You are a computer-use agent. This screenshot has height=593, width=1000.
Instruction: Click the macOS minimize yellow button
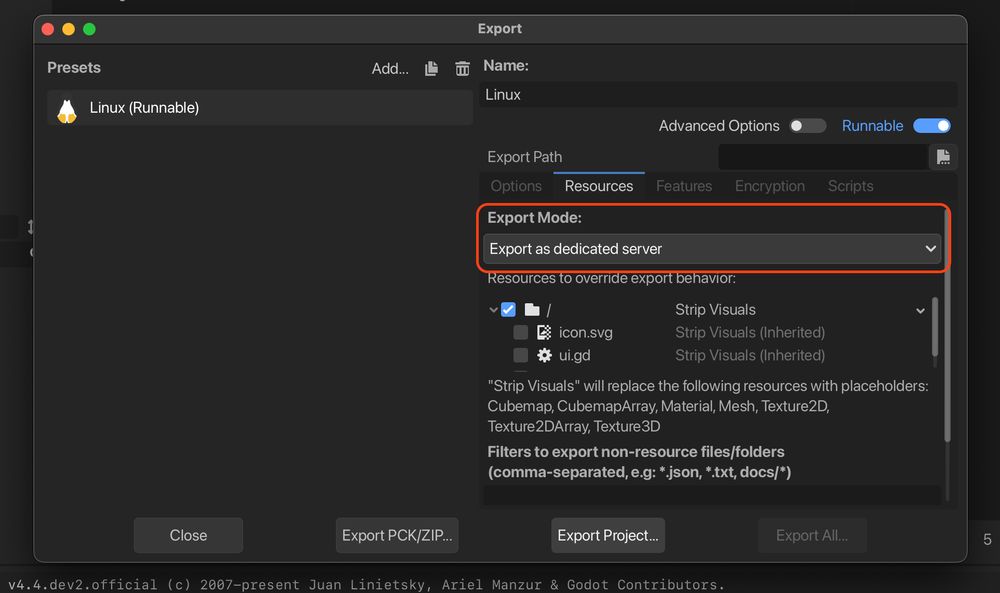point(68,29)
